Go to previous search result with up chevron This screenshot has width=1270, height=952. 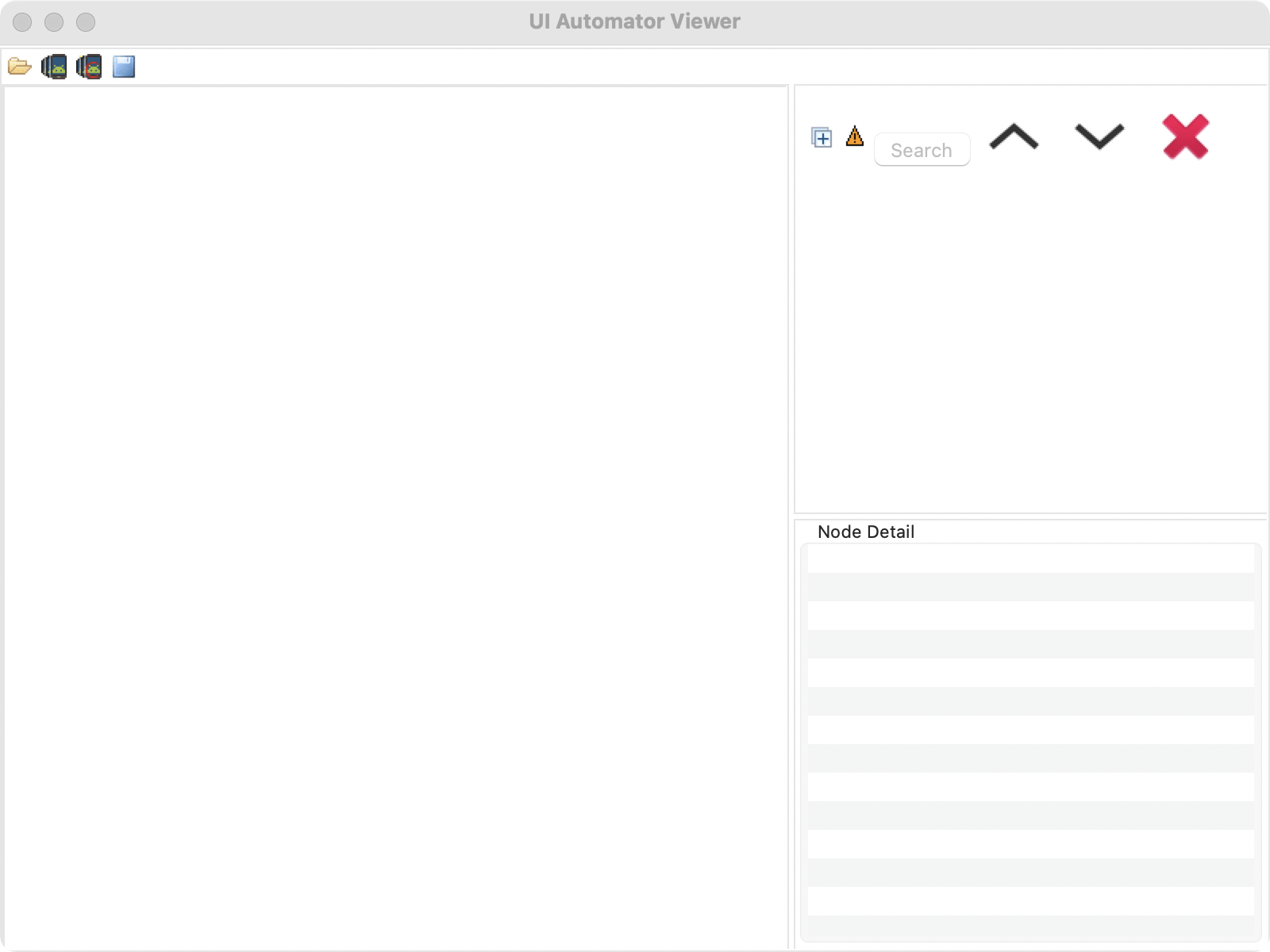tap(1014, 136)
